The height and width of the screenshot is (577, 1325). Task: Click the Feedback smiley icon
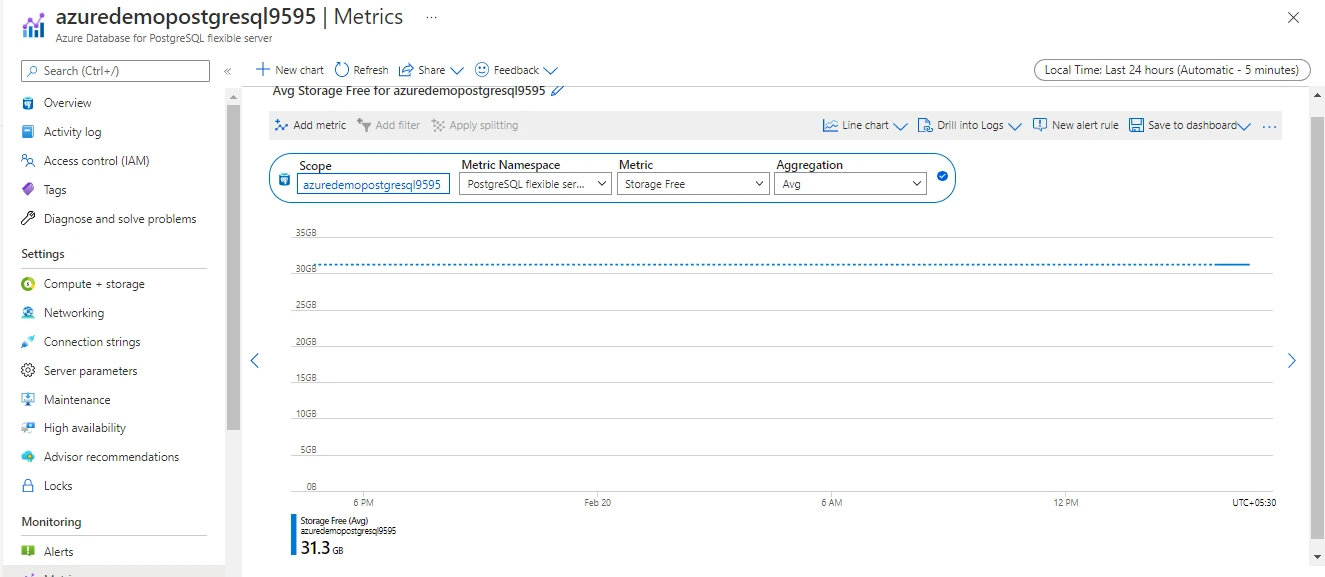482,70
